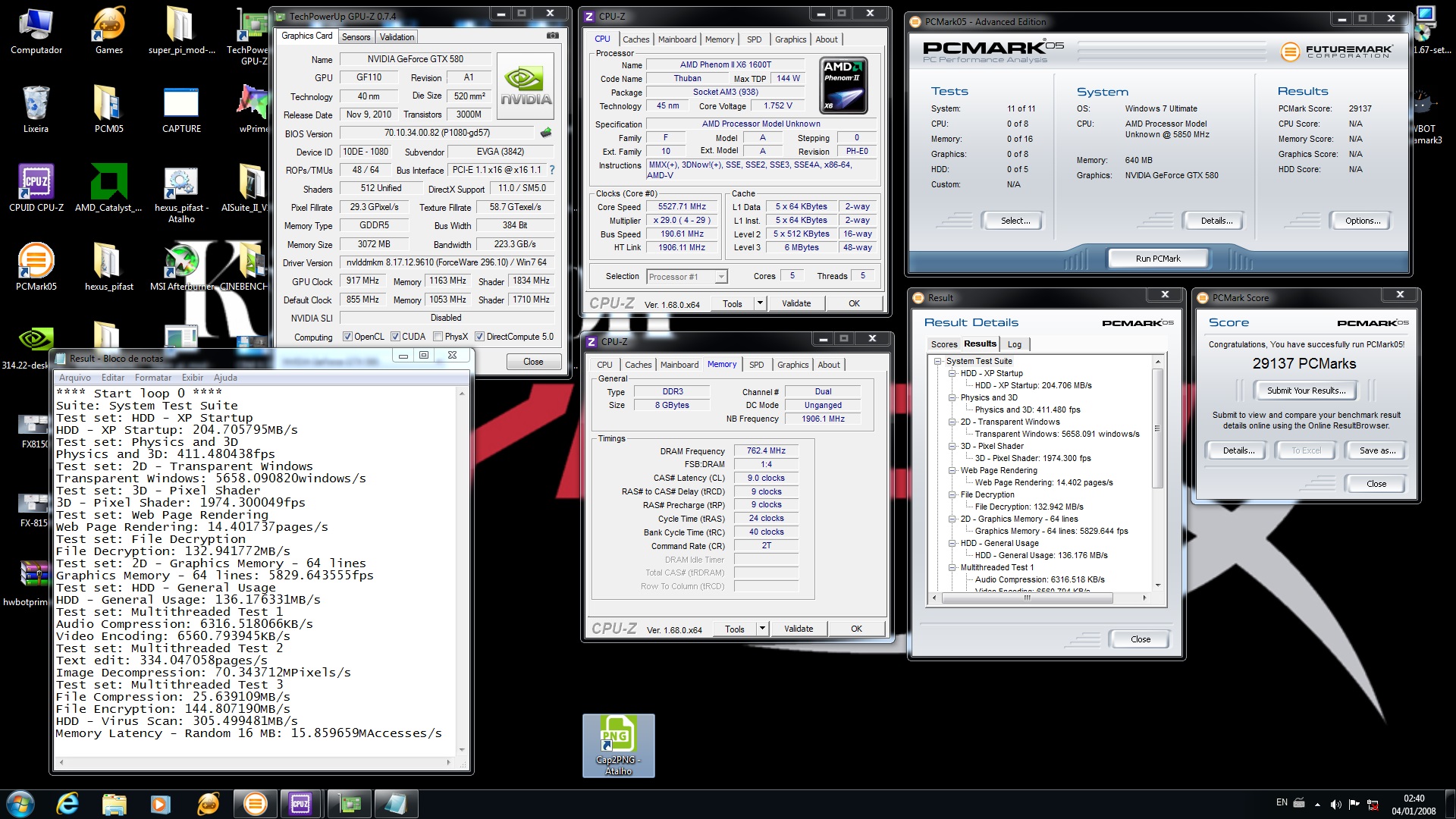Viewport: 1456px width, 819px height.
Task: Click the NVIDIA logo in GPU-Z
Action: (x=526, y=85)
